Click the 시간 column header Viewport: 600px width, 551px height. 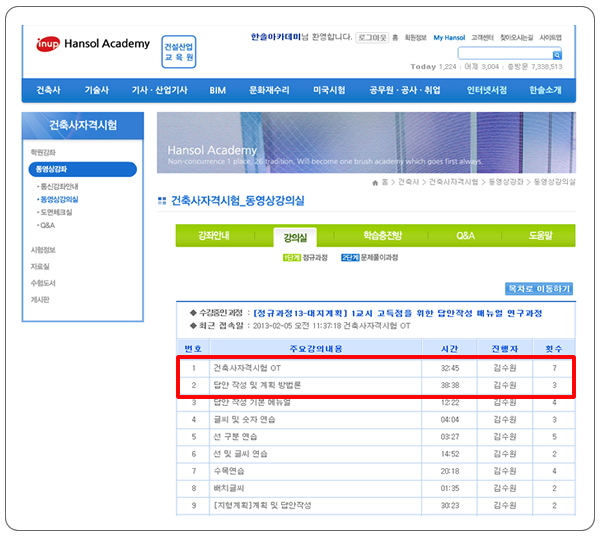click(x=449, y=349)
